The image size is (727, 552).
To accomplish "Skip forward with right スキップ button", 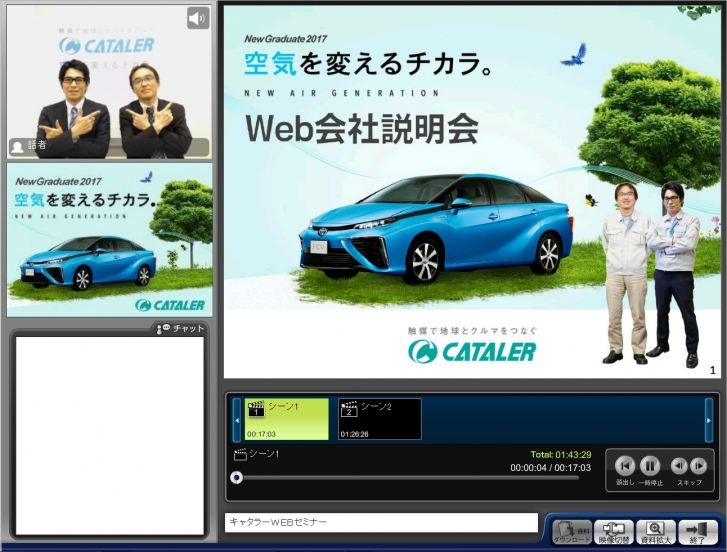I will (x=698, y=466).
